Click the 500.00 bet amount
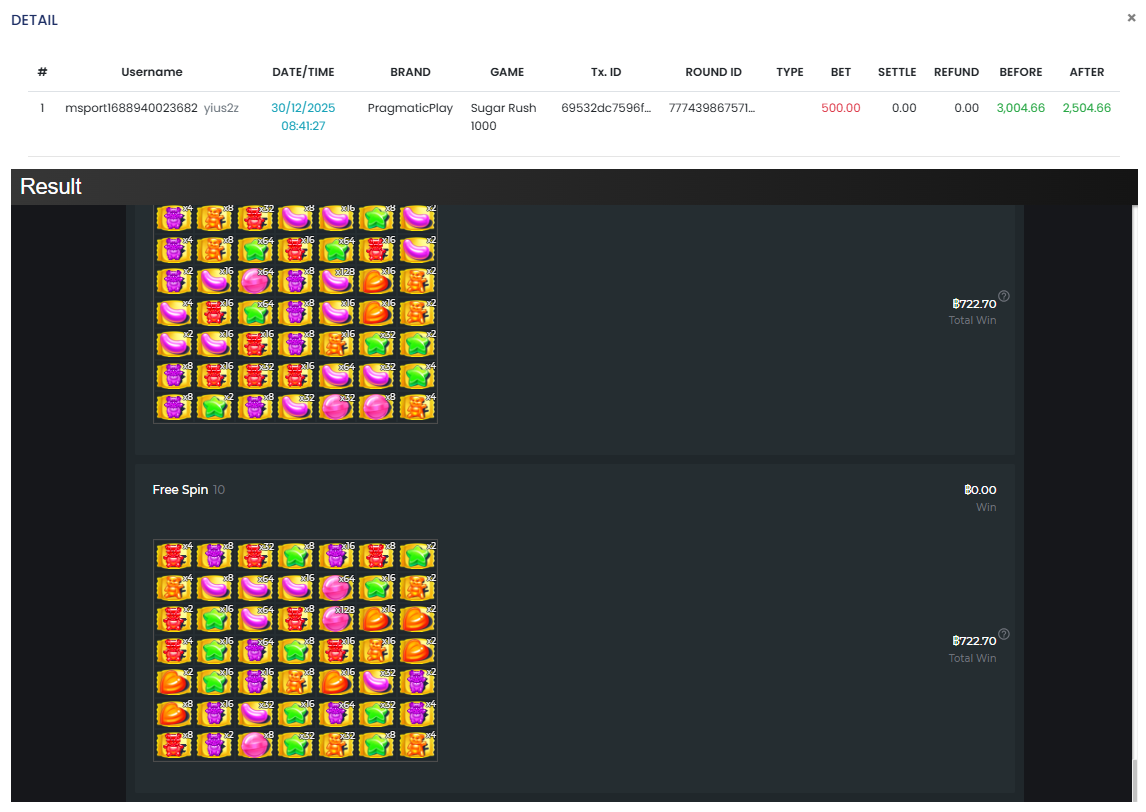This screenshot has height=812, width=1146. click(840, 108)
